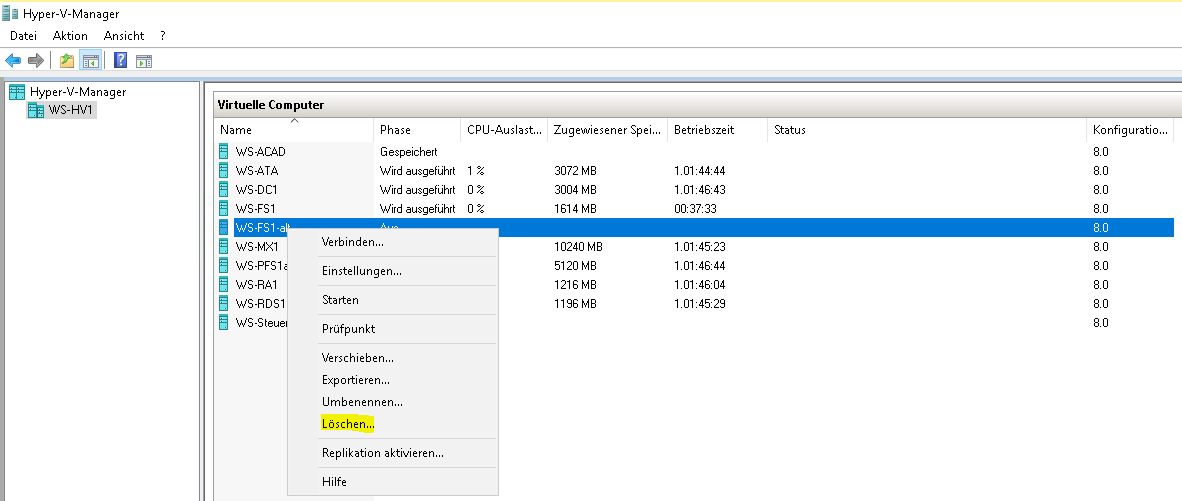Open the blue Help question mark icon
The height and width of the screenshot is (501, 1182).
pos(120,60)
